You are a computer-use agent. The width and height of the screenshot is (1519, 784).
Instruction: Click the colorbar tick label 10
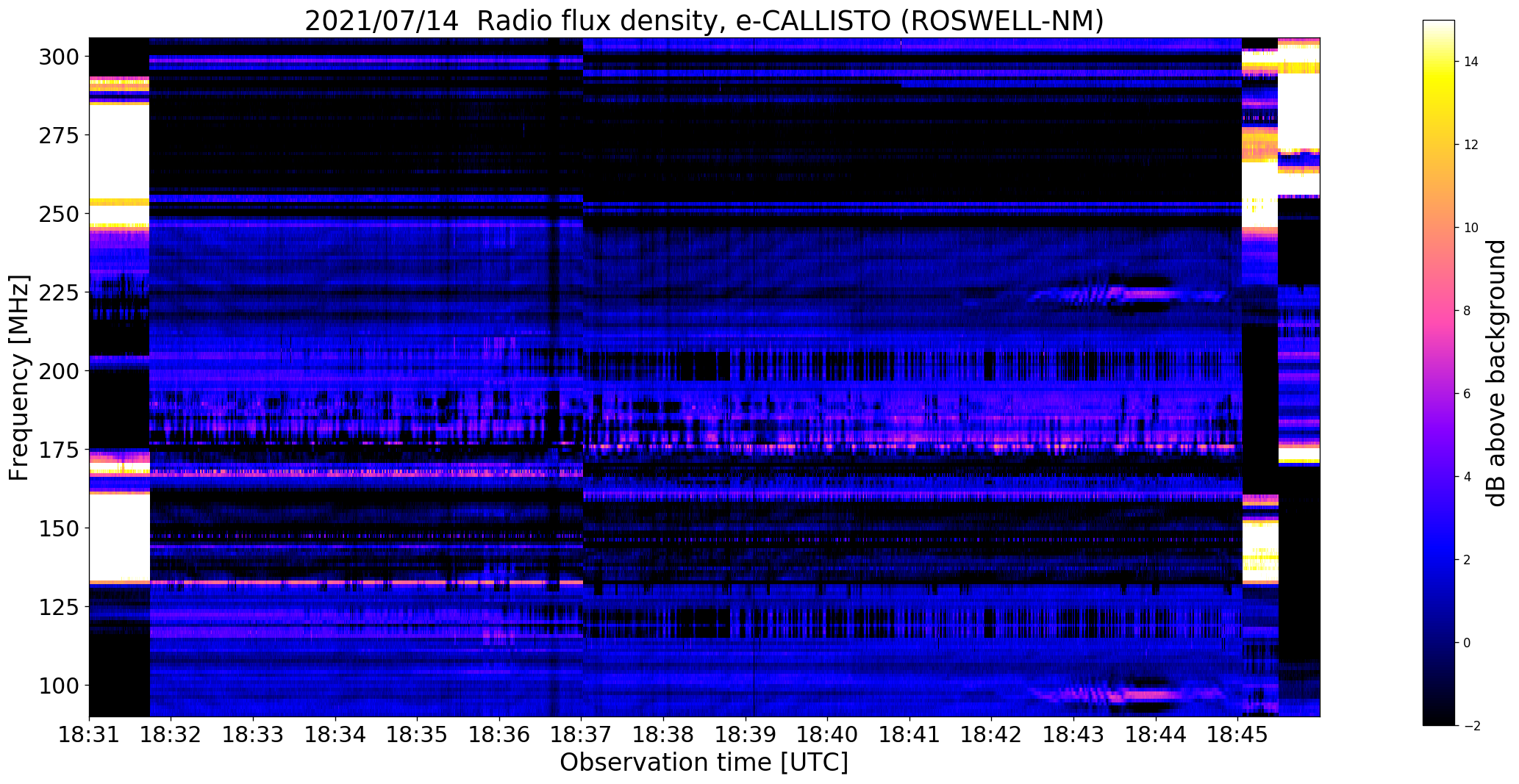pyautogui.click(x=1471, y=228)
